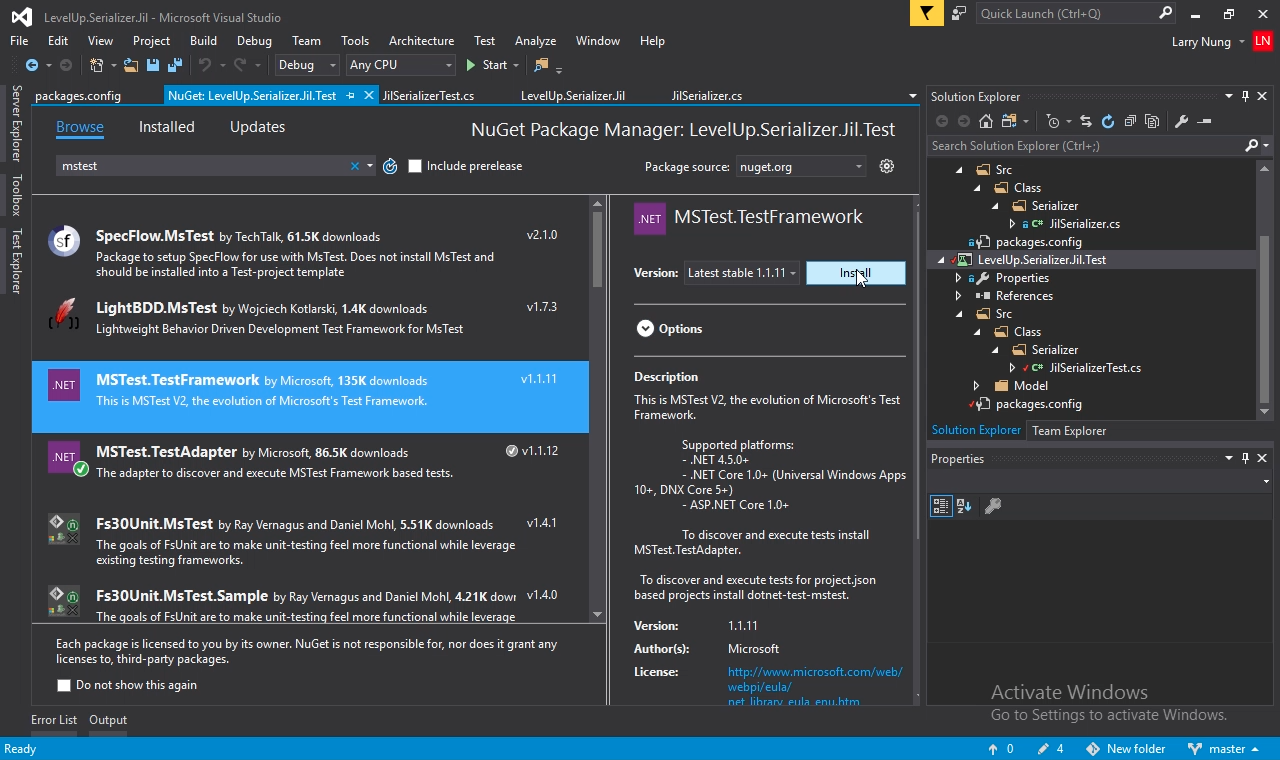Open the Version Latest stable 1.1.11 dropdown
Screen dimensions: 1280x760
click(x=741, y=273)
